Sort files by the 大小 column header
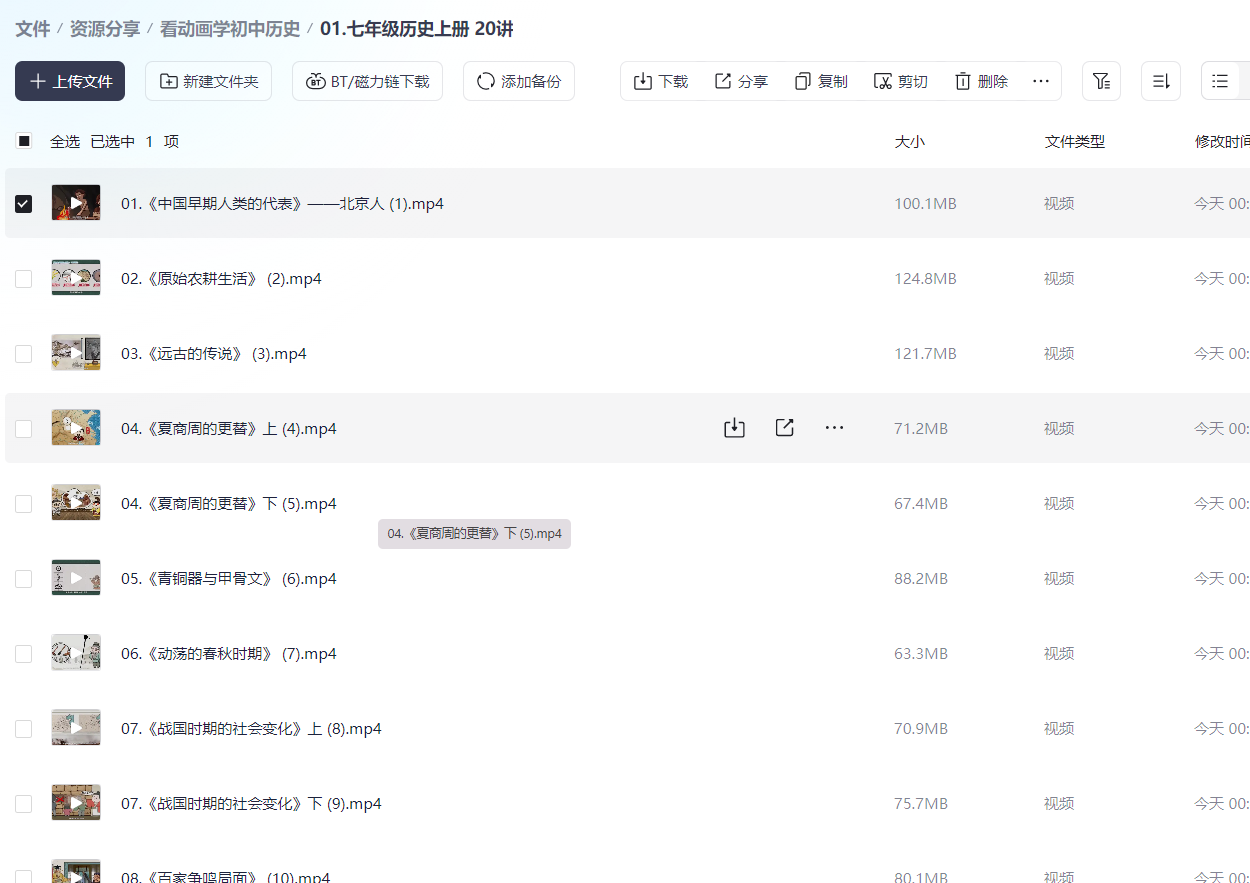This screenshot has height=883, width=1250. point(910,141)
